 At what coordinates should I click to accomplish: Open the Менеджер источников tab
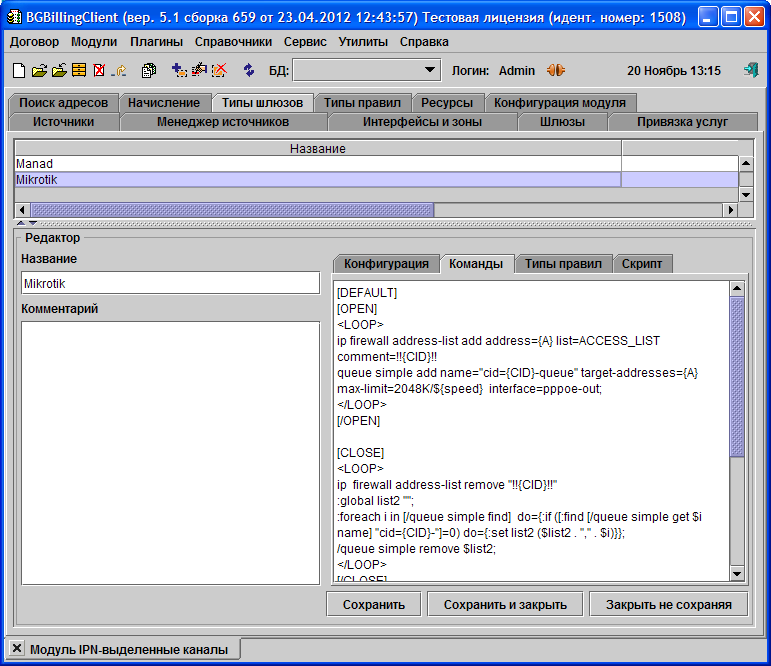click(x=223, y=121)
